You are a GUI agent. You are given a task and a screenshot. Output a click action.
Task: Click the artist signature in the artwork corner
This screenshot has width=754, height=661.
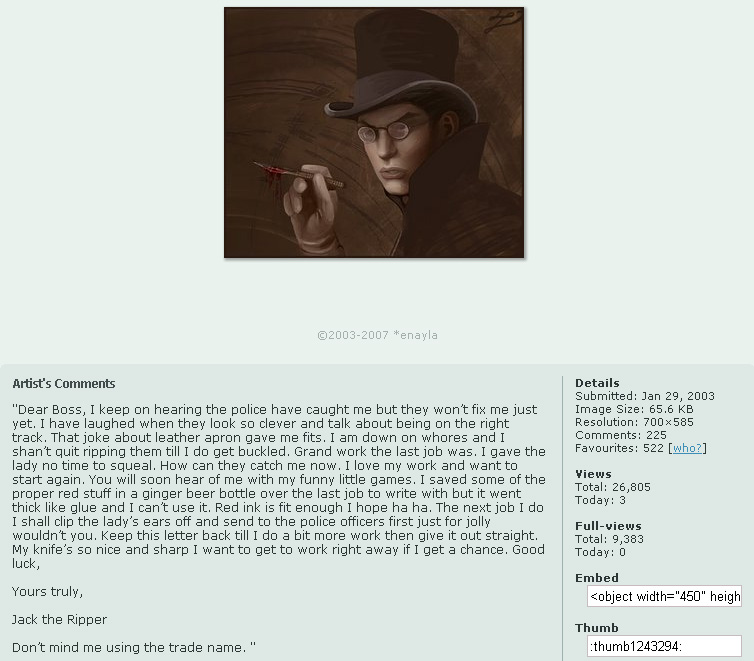tap(503, 22)
